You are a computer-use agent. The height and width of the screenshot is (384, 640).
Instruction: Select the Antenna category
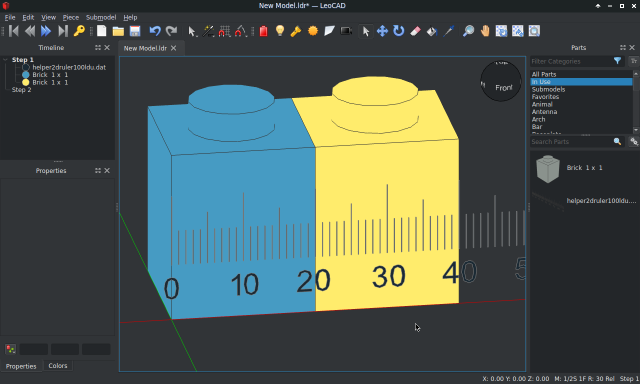(x=544, y=112)
